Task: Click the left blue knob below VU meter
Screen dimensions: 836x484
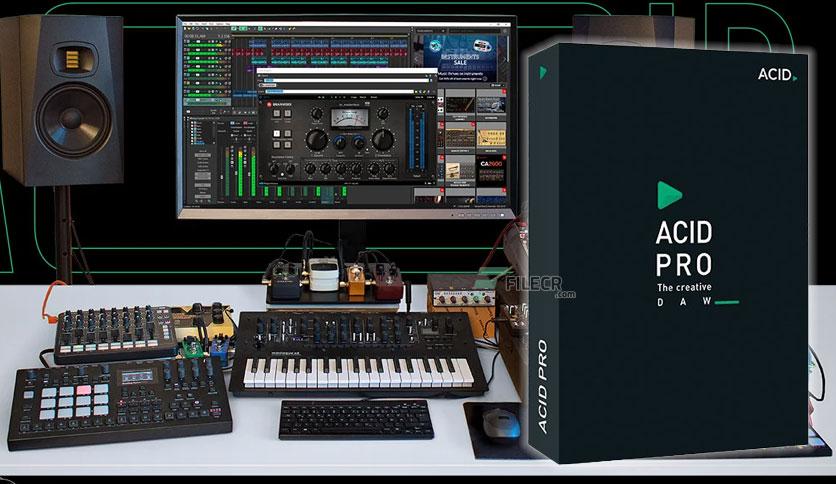Action: pos(339,142)
